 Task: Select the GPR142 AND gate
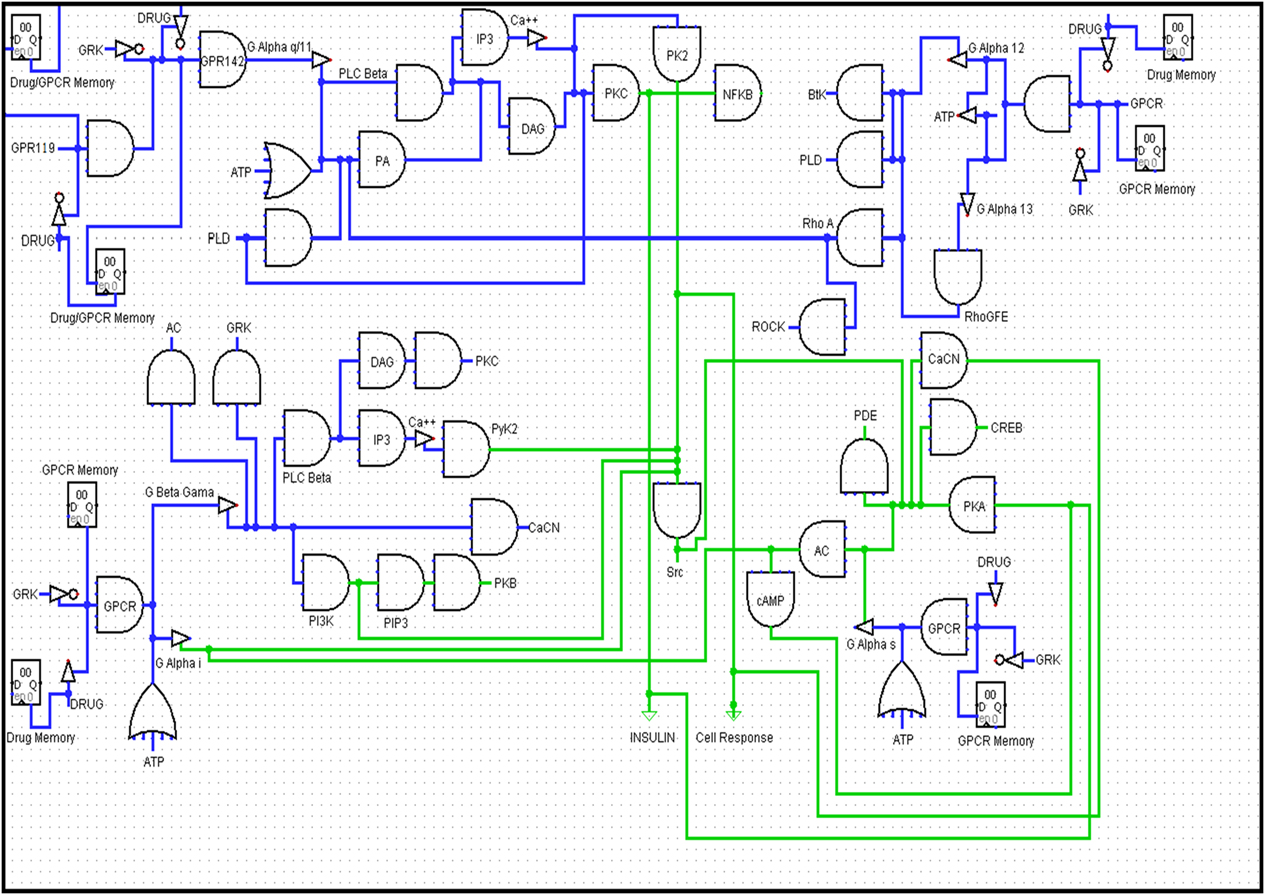(221, 60)
